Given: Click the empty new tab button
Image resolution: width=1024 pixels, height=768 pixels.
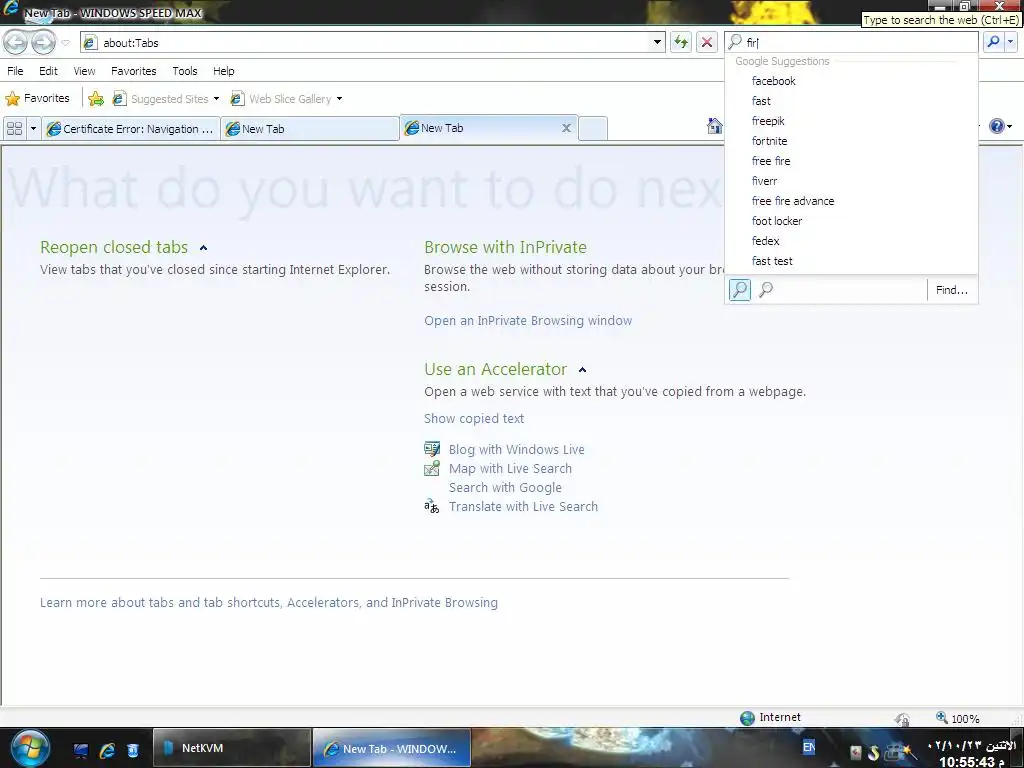Looking at the screenshot, I should pos(593,129).
